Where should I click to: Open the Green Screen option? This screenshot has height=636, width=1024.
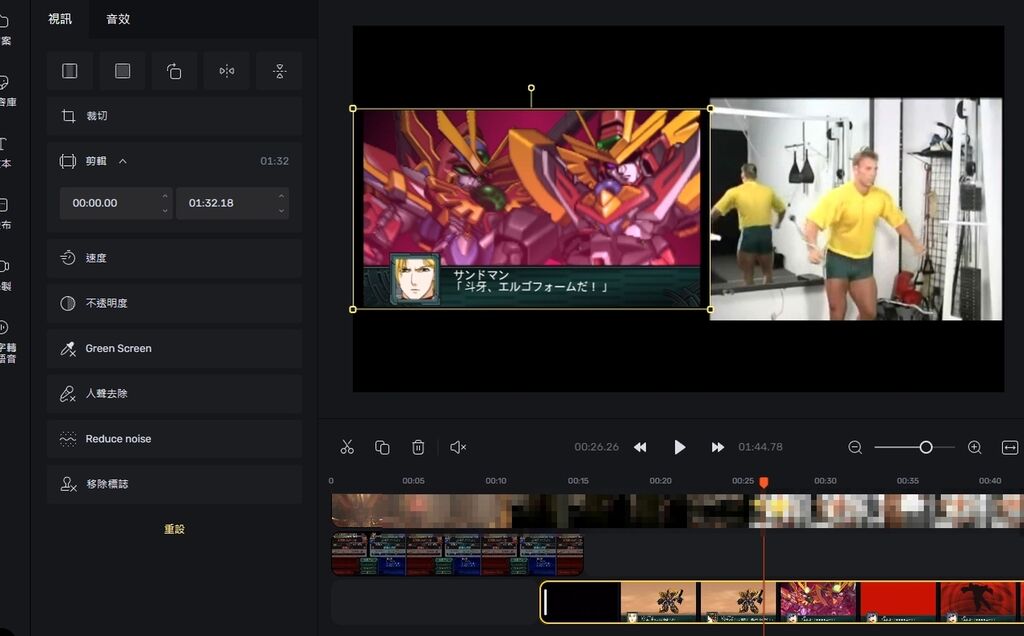tap(174, 348)
